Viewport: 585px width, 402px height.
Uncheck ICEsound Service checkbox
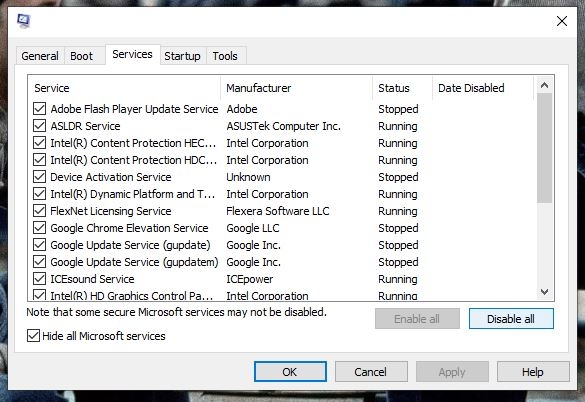[x=40, y=279]
